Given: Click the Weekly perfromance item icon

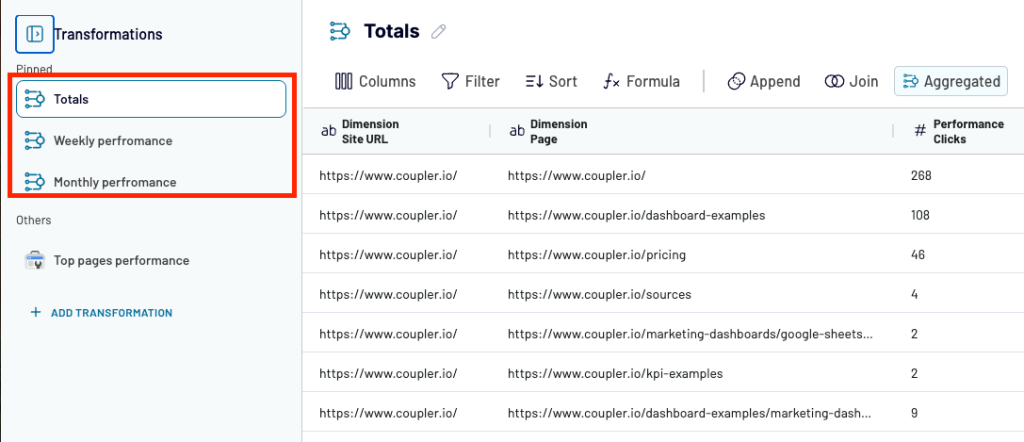Looking at the screenshot, I should click(34, 140).
